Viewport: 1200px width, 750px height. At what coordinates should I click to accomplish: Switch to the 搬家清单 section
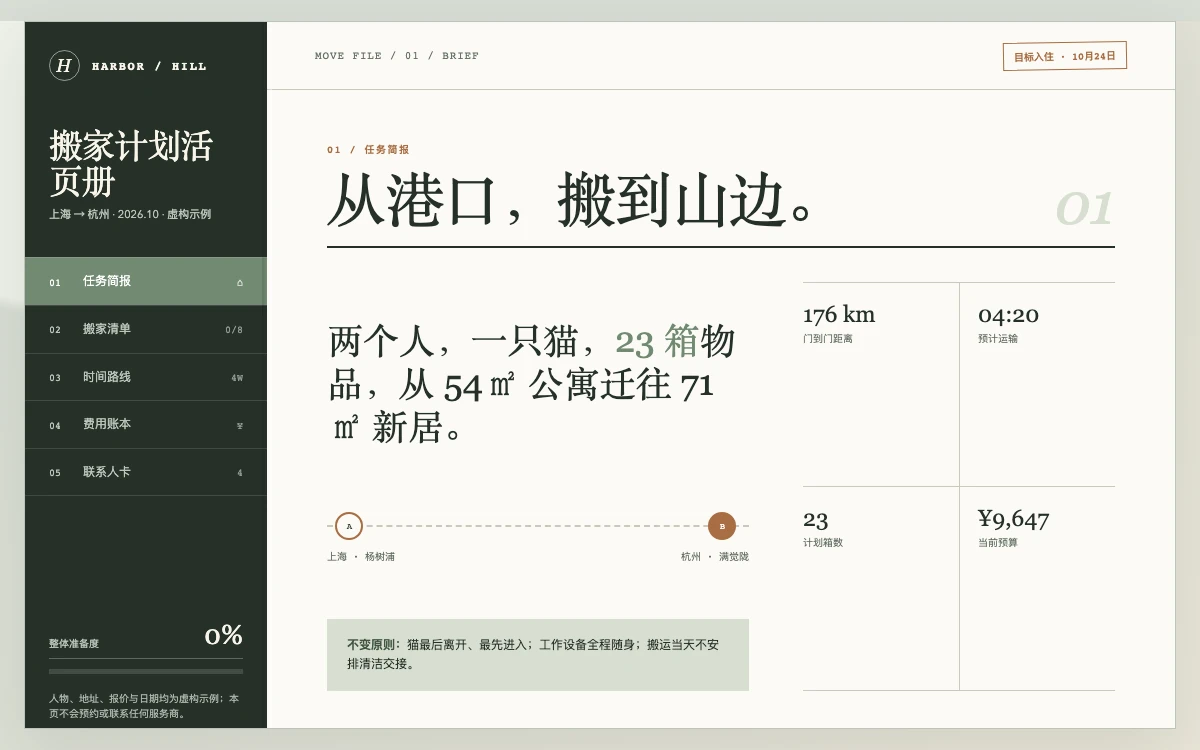[x=146, y=329]
